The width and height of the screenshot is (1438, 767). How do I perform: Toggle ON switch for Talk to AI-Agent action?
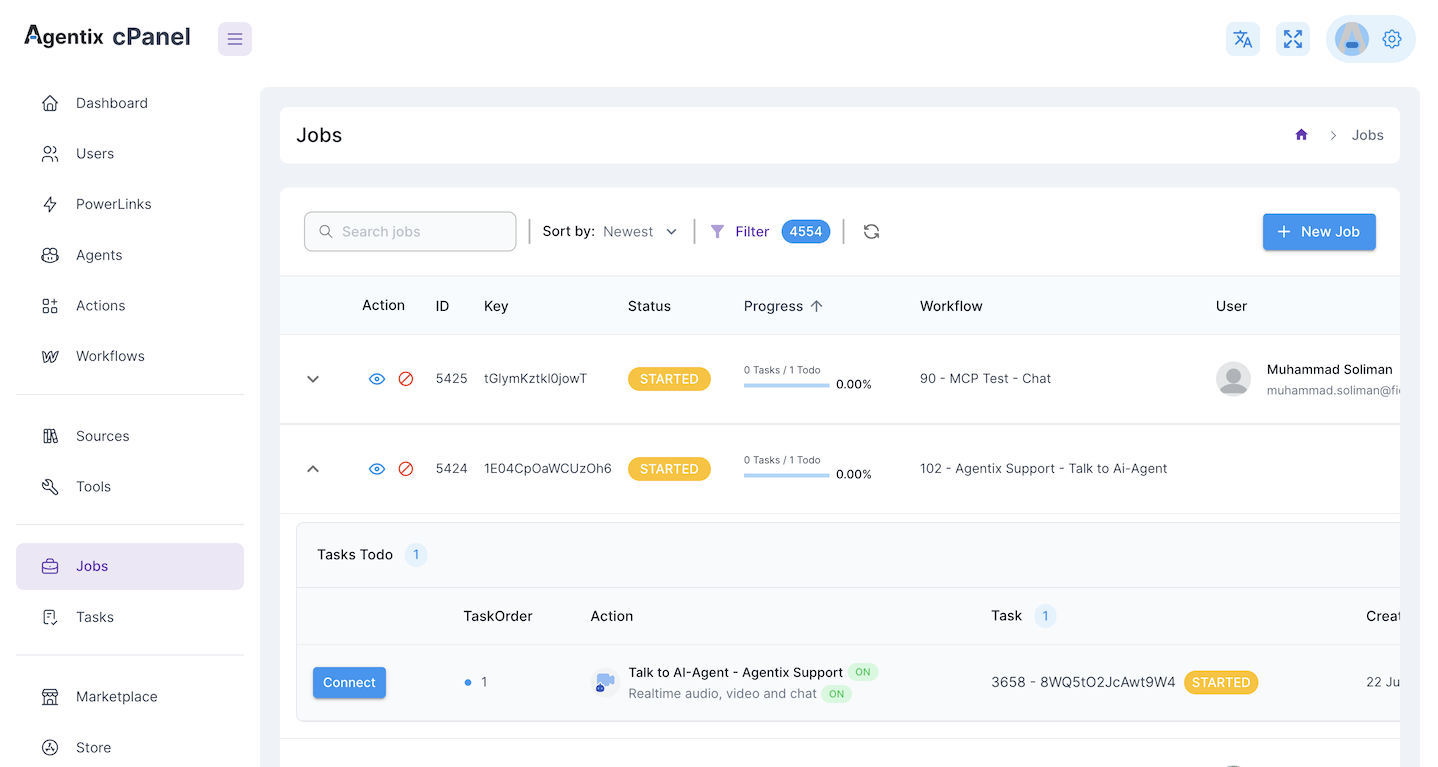(862, 672)
